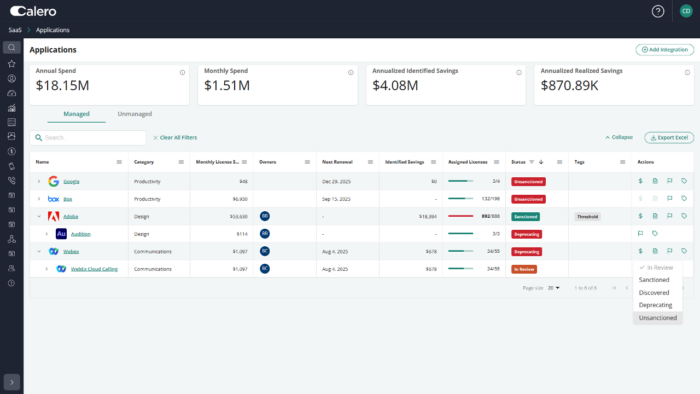Click dollar icon in Adobe row
The height and width of the screenshot is (394, 700).
coord(640,216)
